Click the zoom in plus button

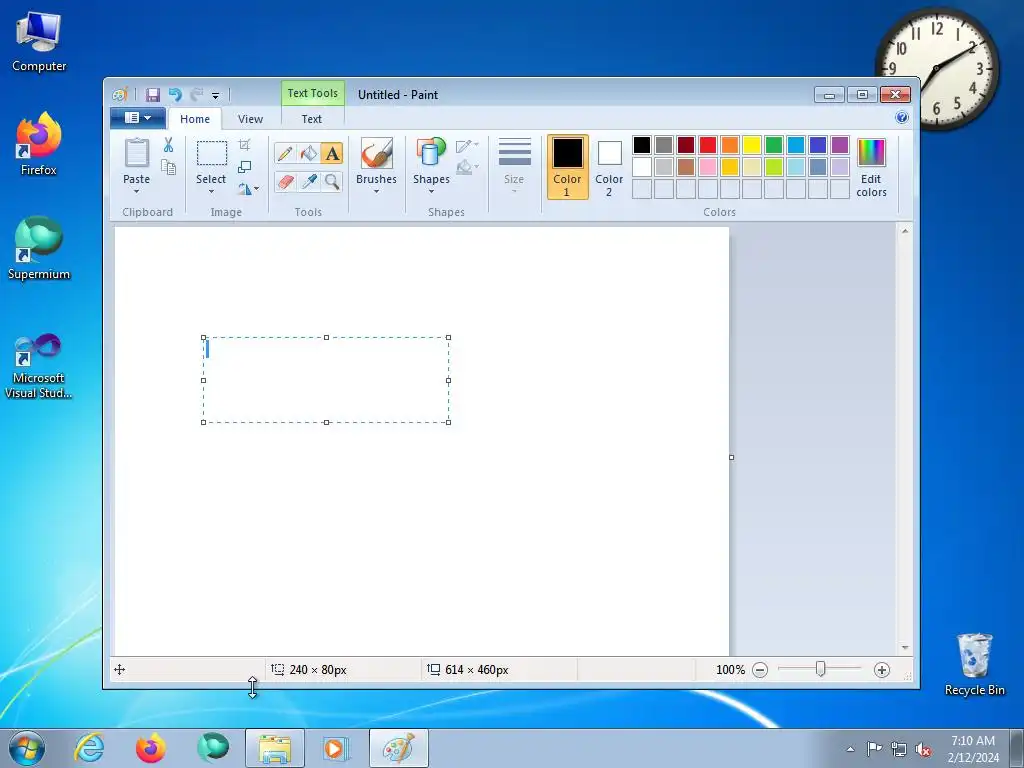point(882,670)
